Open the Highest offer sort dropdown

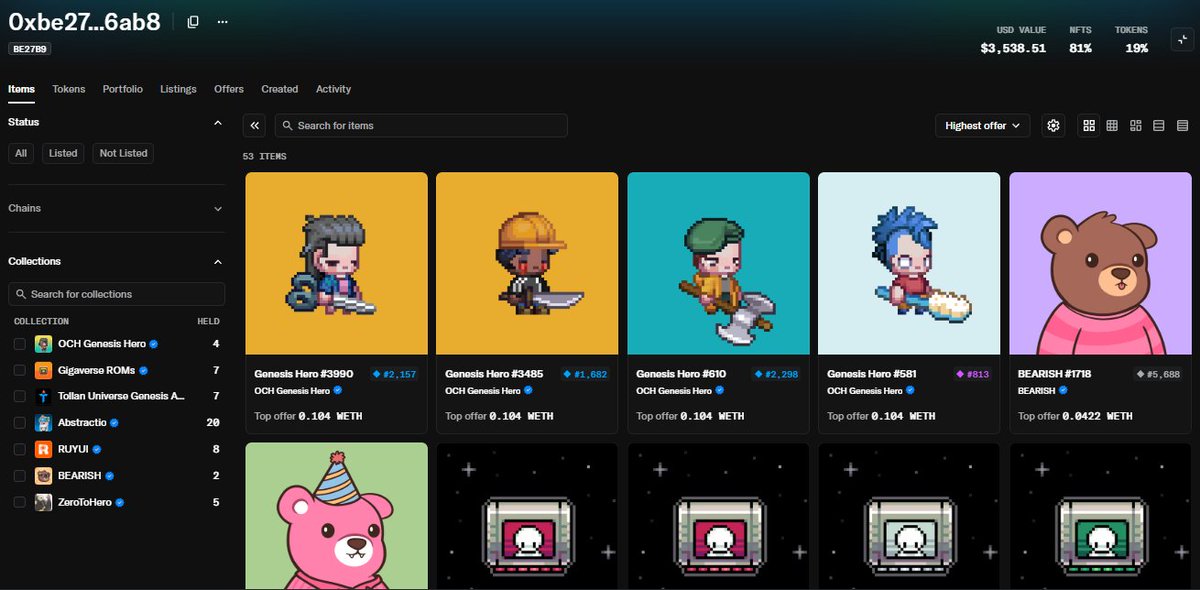tap(982, 125)
